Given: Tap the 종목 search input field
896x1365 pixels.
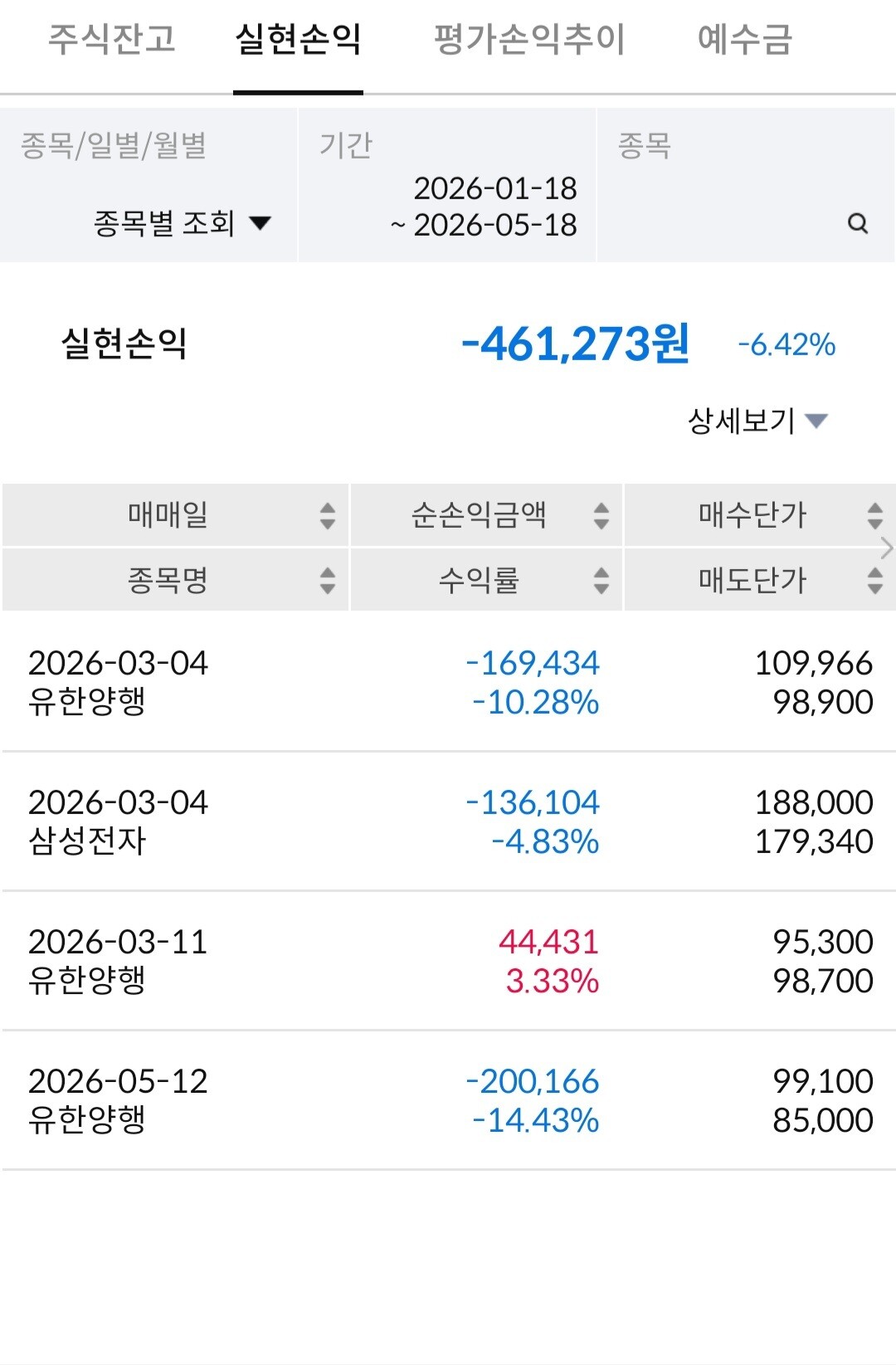Looking at the screenshot, I should [x=746, y=186].
